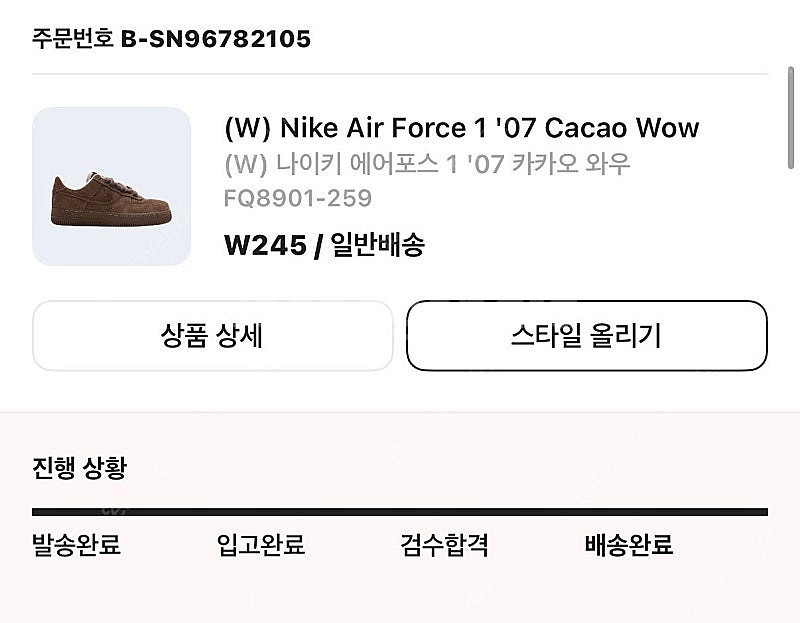Select order number B-SN96782105
The image size is (800, 623).
(x=216, y=39)
